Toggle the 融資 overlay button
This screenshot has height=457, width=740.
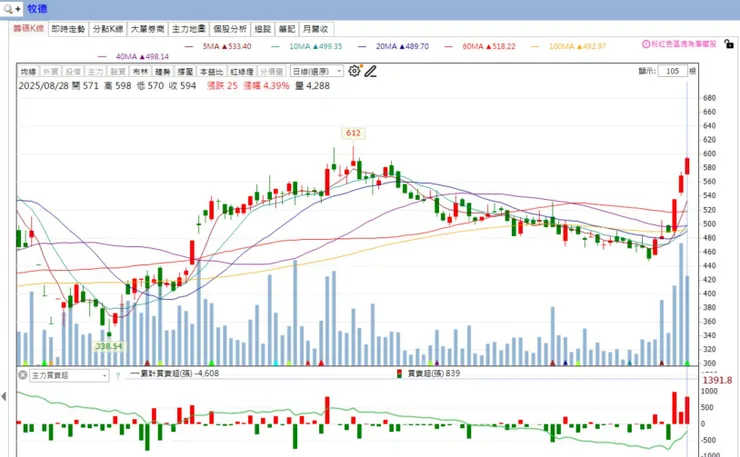[118, 71]
